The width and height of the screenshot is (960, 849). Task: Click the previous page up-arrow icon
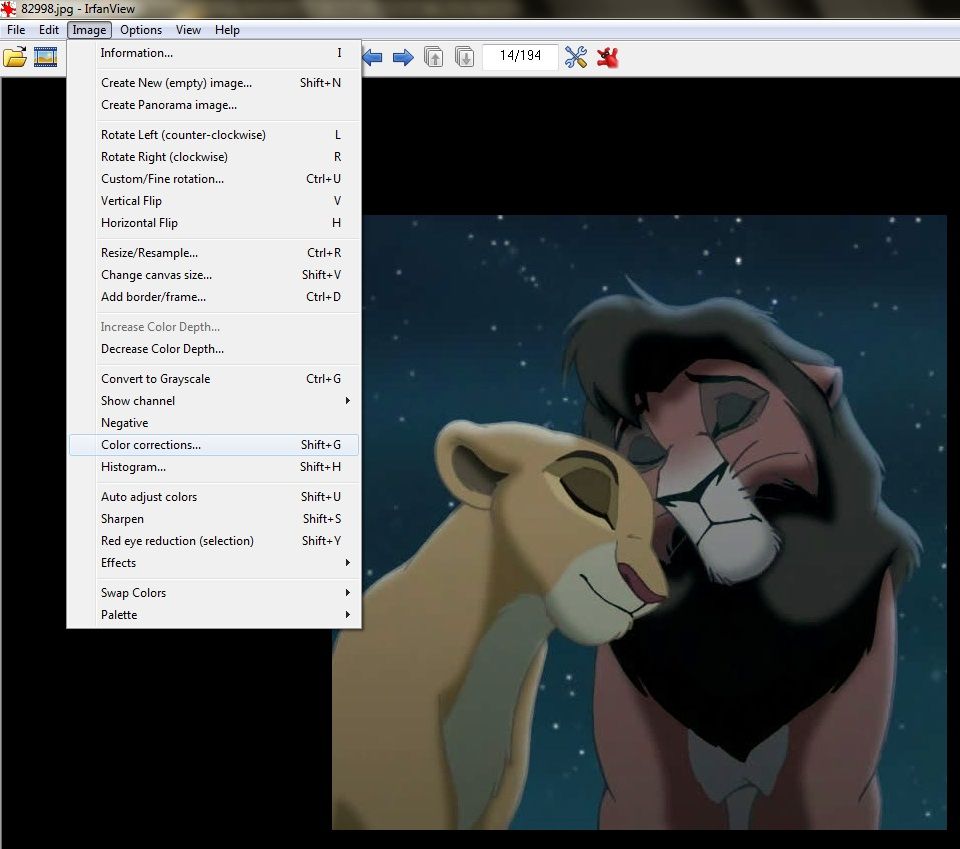[x=433, y=57]
